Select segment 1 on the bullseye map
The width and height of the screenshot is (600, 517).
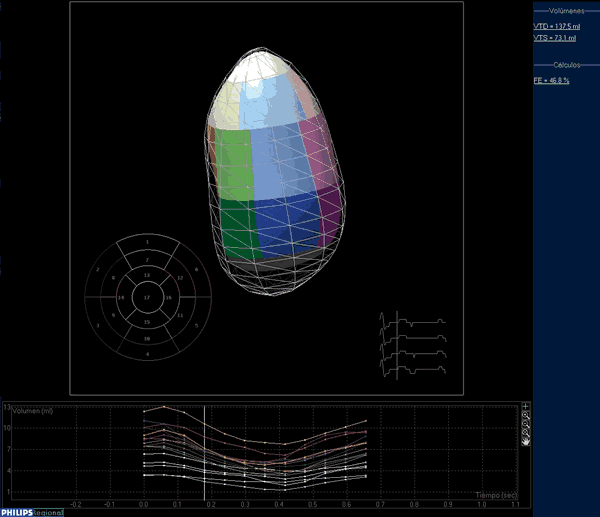[x=148, y=242]
